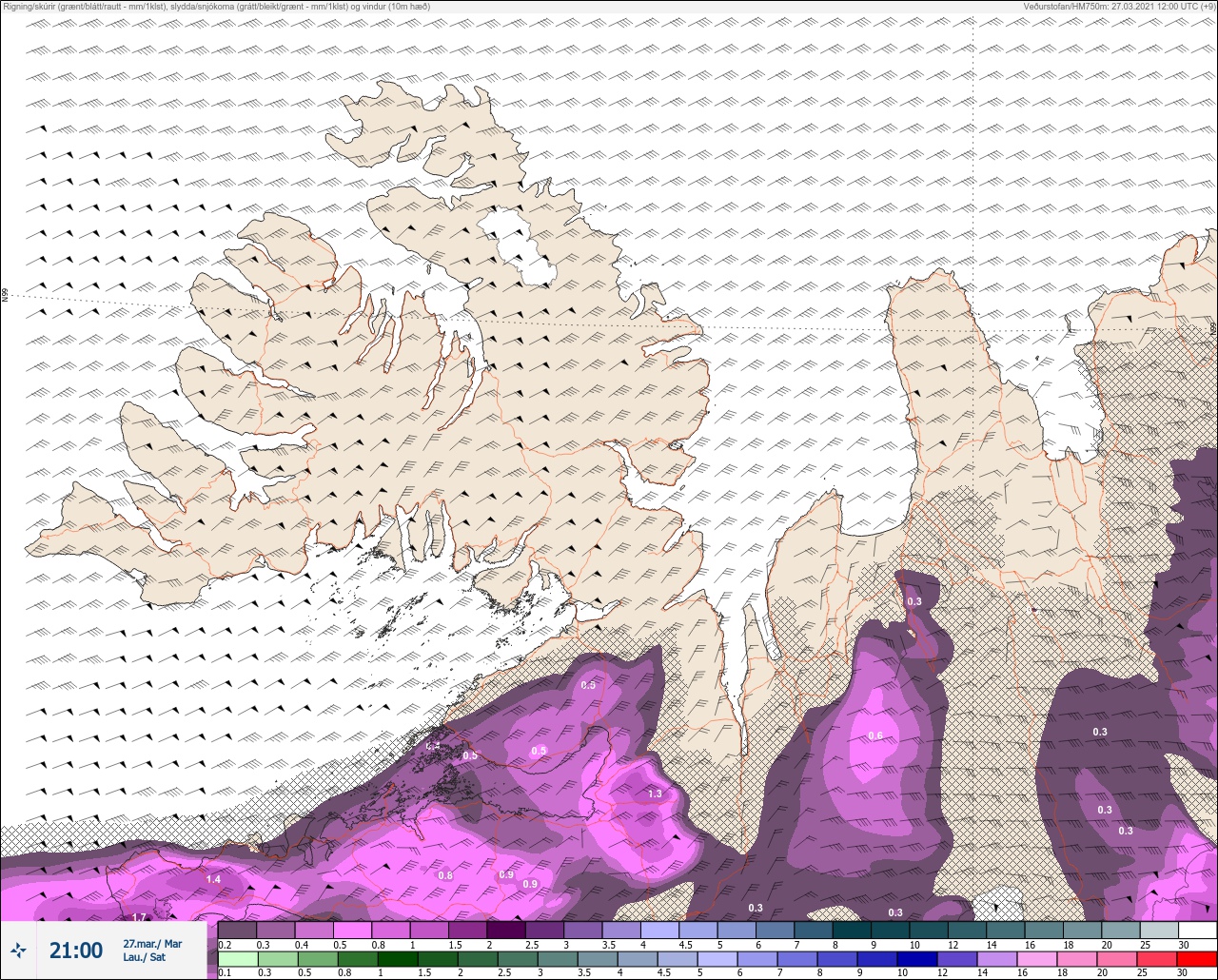Select the pale green 0.1 rain legend swatch
This screenshot has height=980, width=1218.
pos(237,959)
